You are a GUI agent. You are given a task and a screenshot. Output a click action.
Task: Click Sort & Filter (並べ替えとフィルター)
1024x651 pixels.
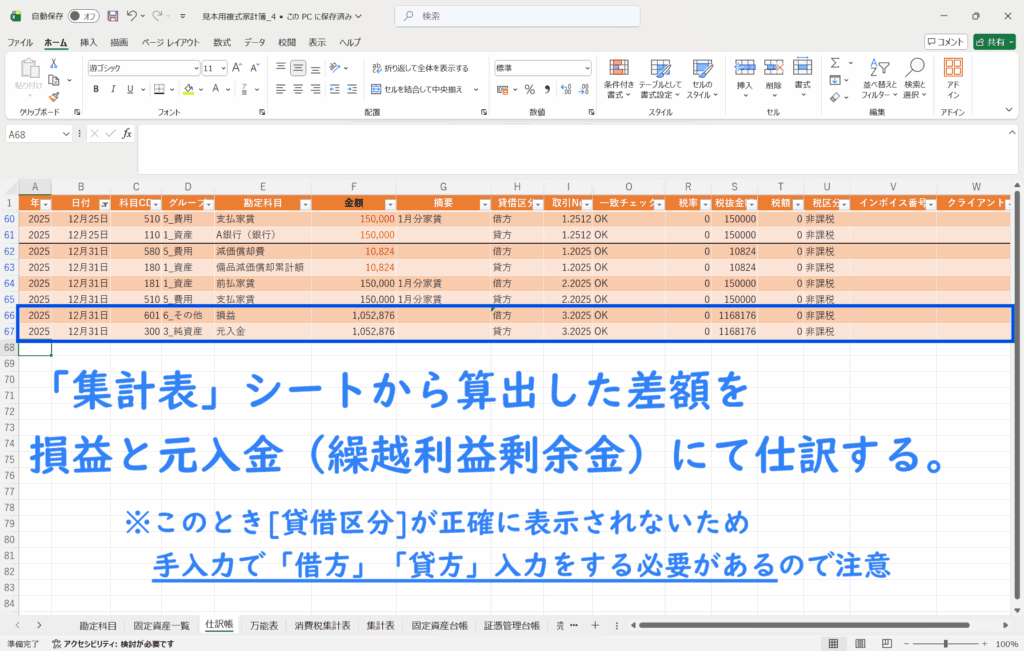879,78
